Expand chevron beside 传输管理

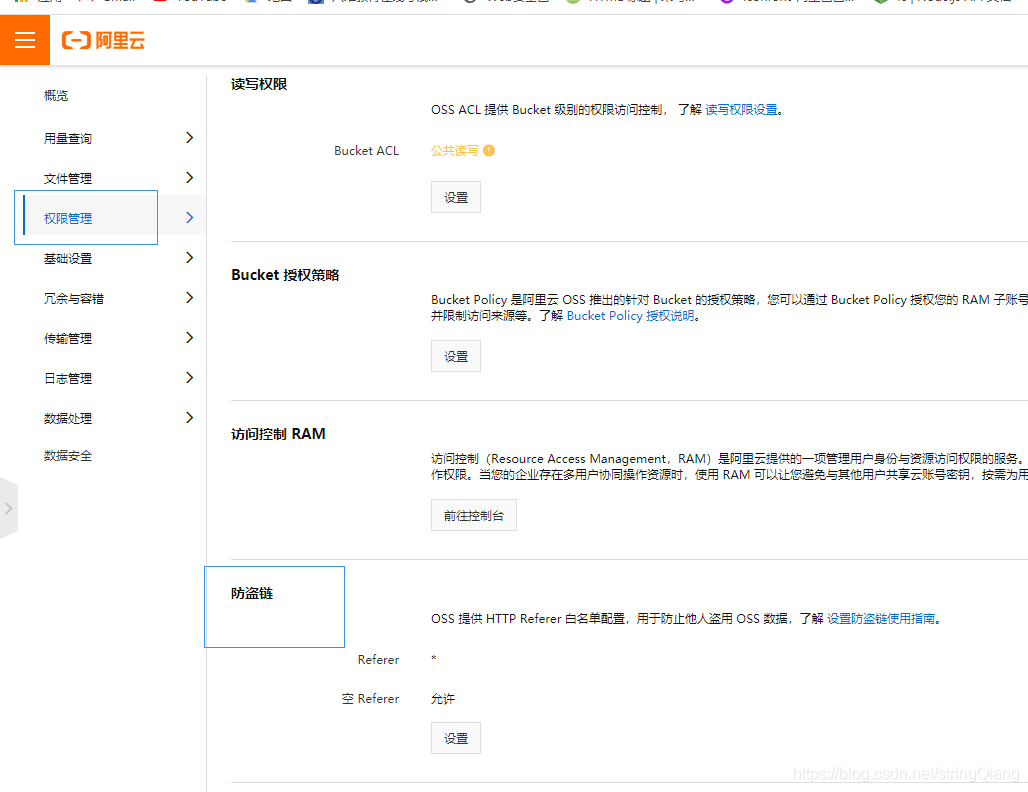click(189, 338)
